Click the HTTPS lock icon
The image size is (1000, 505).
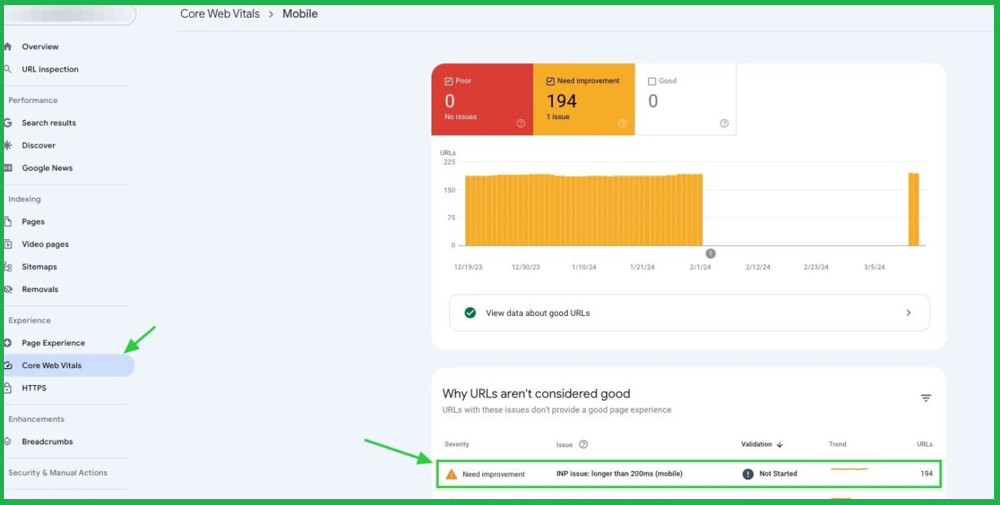click(x=8, y=388)
